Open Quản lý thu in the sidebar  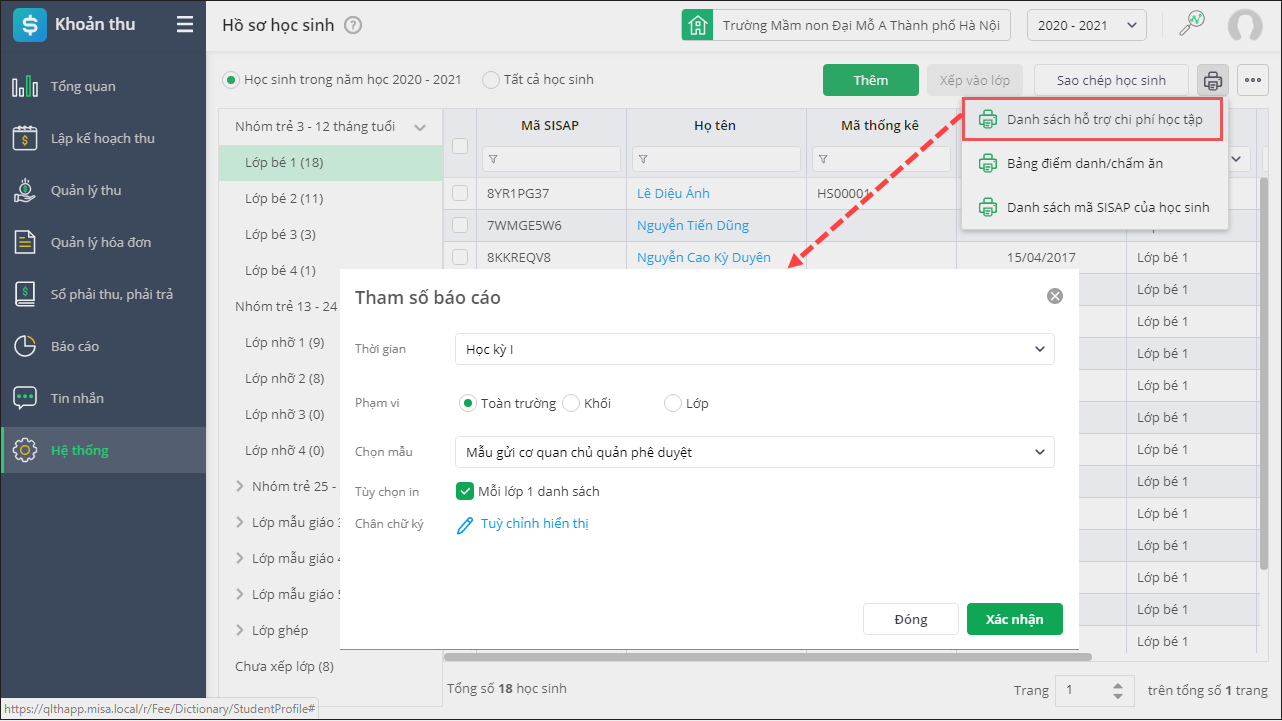tap(103, 190)
